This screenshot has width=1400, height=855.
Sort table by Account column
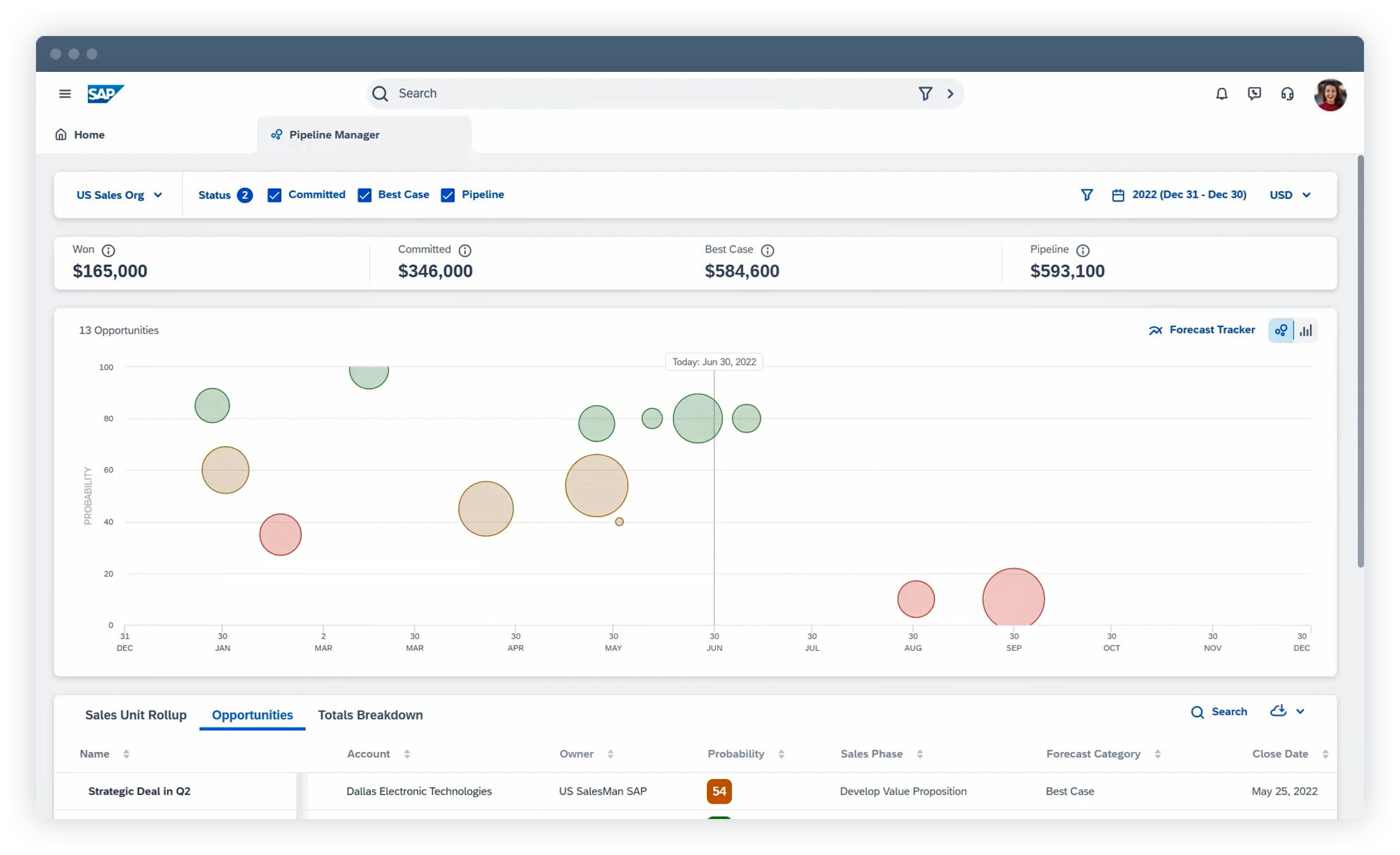point(407,754)
